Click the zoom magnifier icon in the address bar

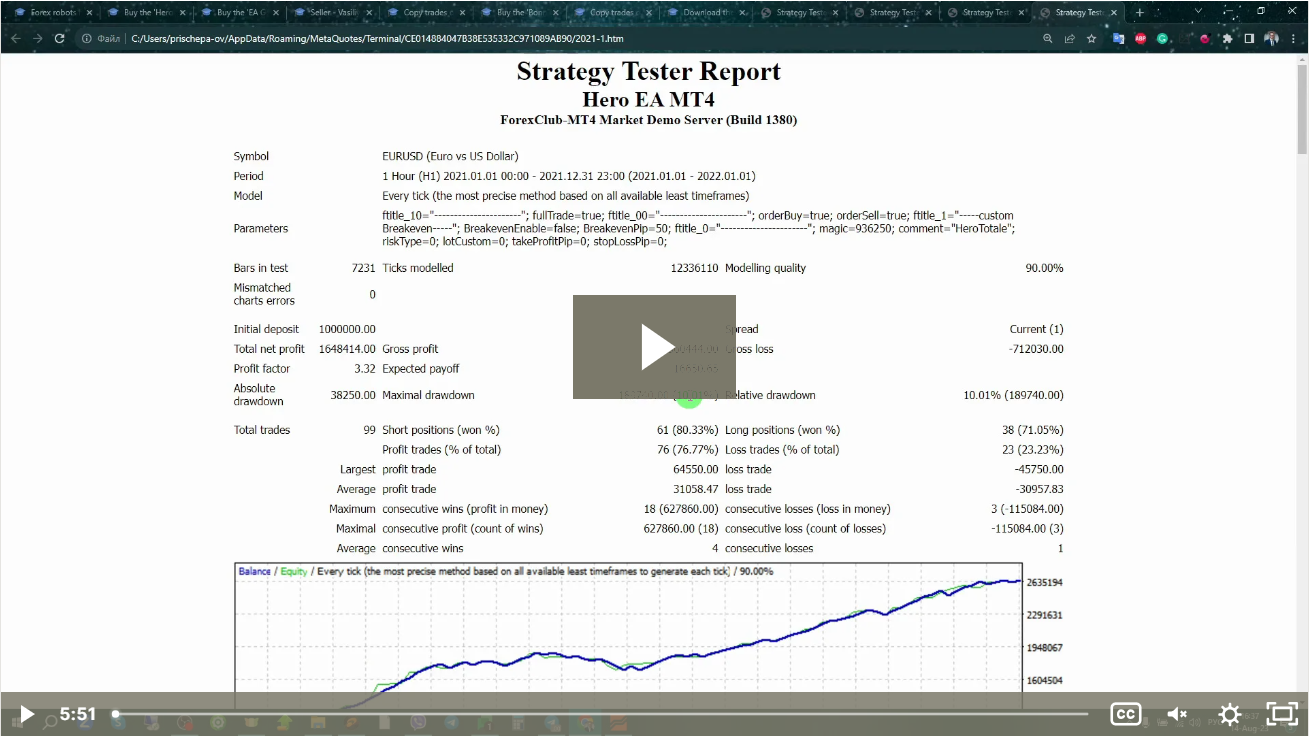point(1048,39)
